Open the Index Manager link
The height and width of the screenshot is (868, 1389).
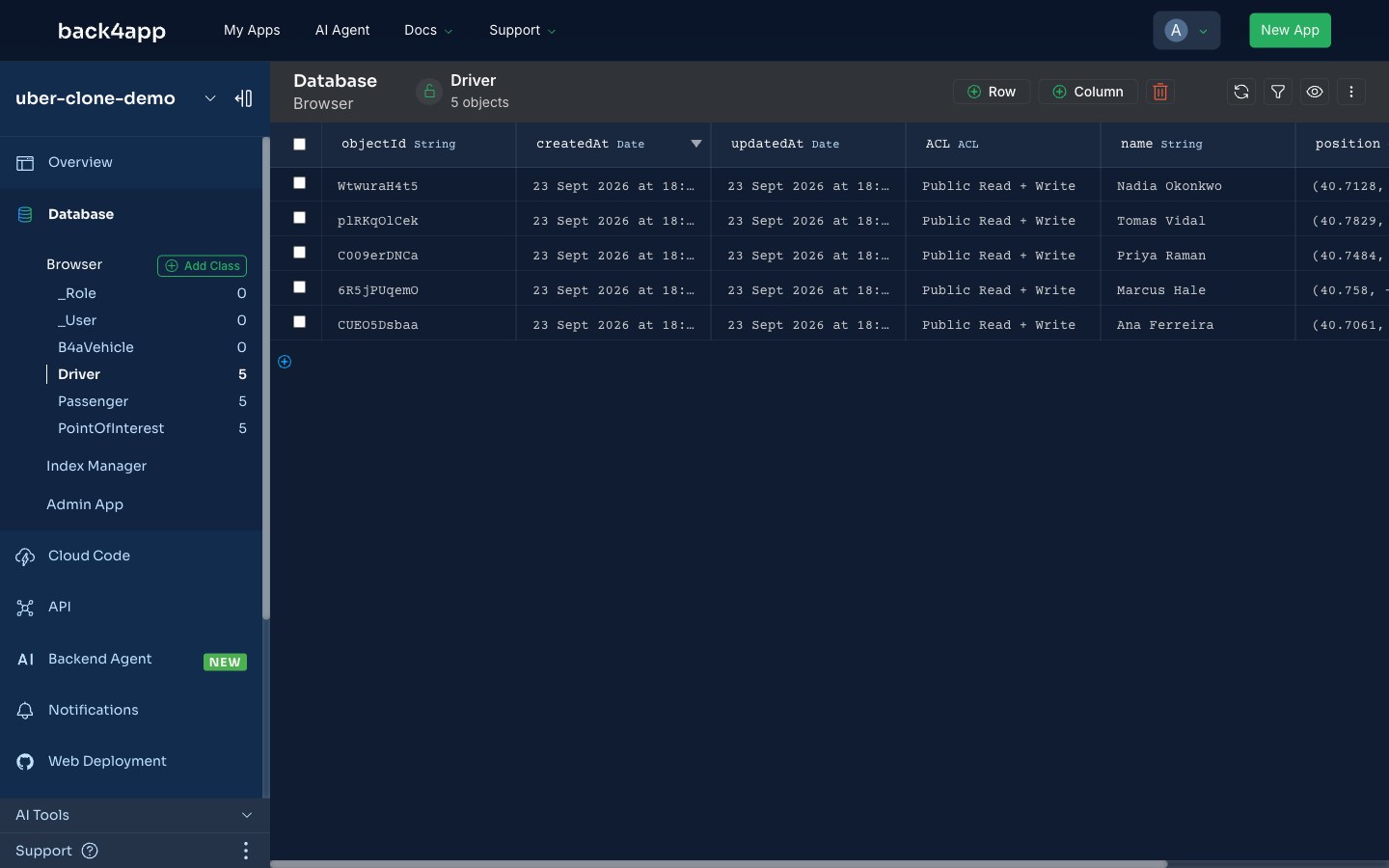(x=96, y=466)
